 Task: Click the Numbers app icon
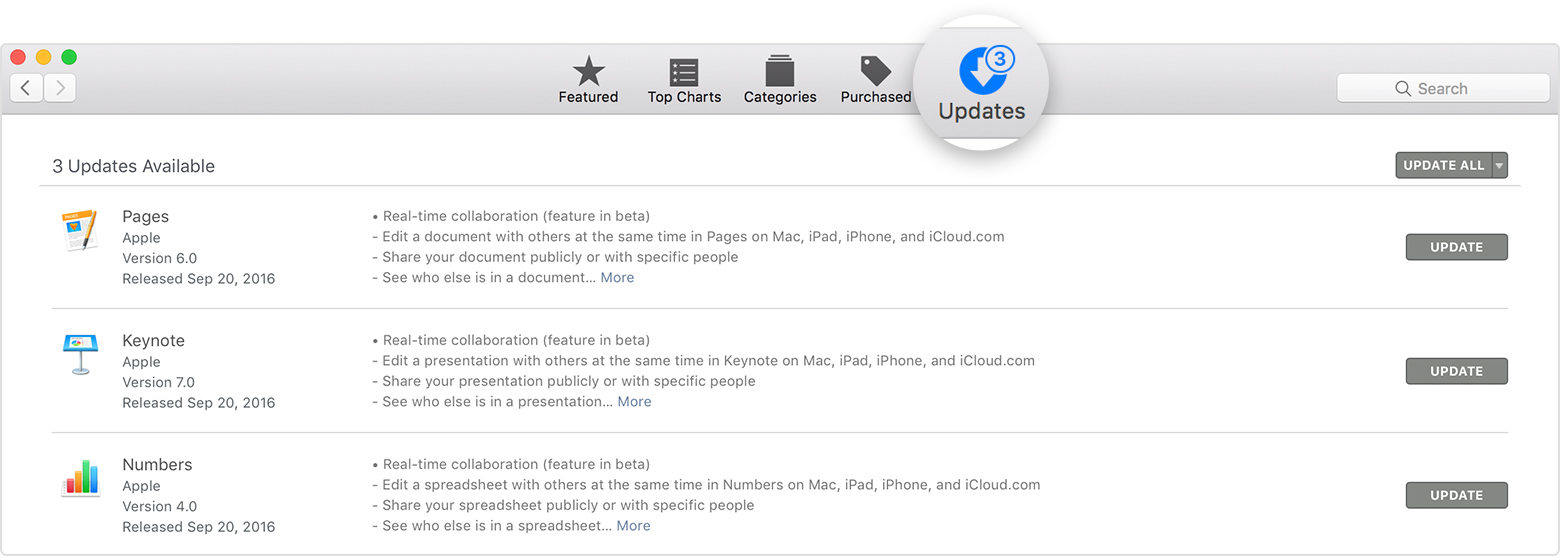click(x=79, y=478)
